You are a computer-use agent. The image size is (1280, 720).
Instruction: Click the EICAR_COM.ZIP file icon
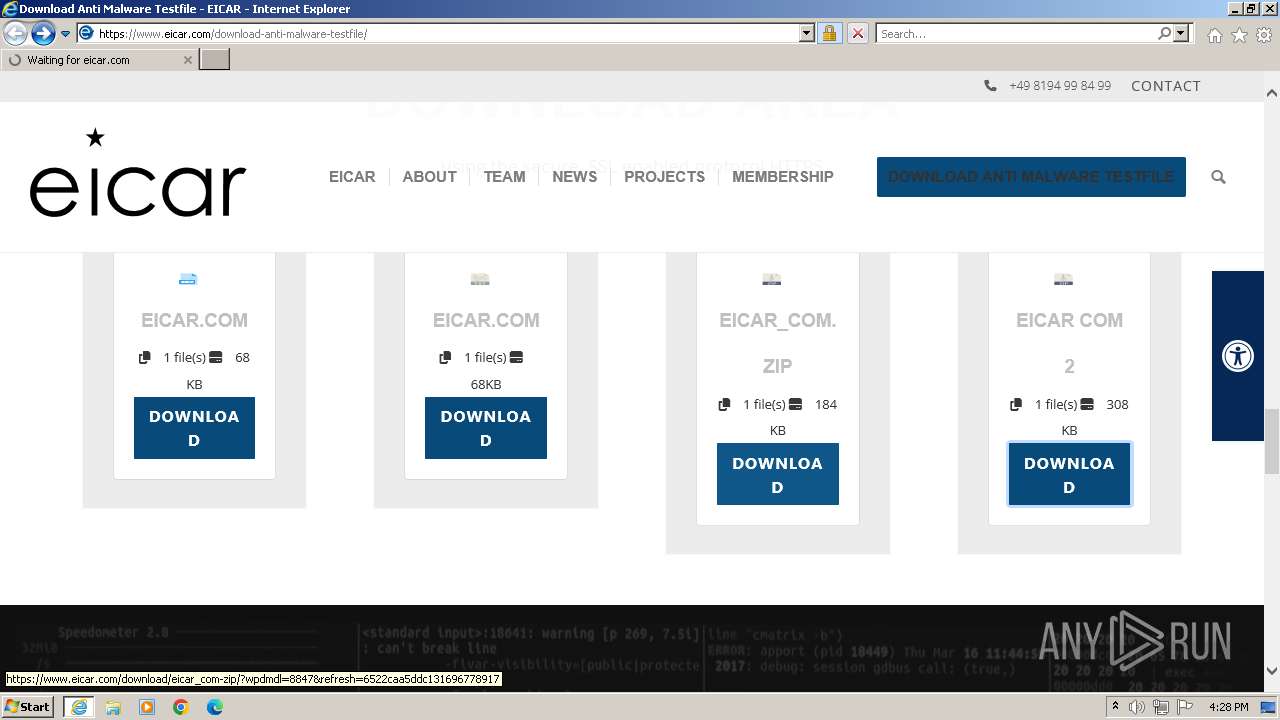[x=771, y=279]
